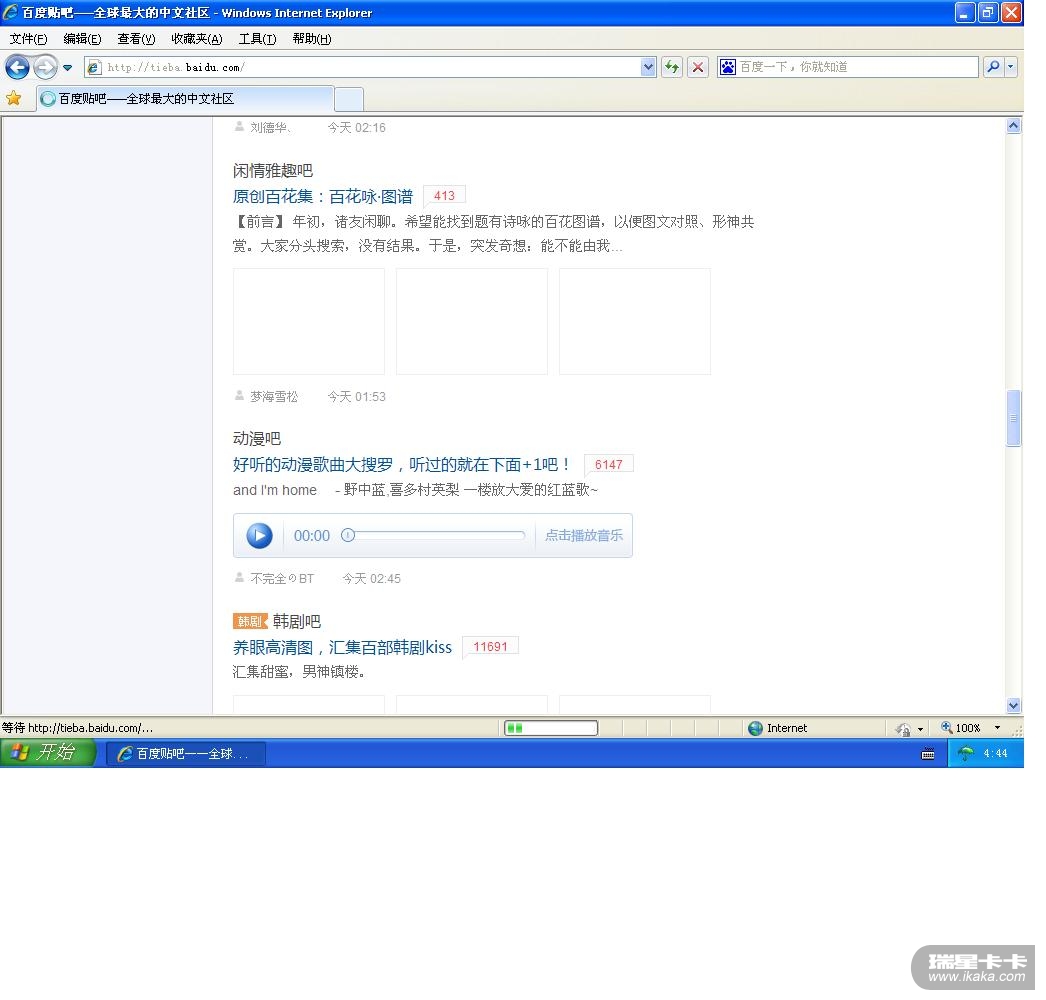Open the status bar security options dropdown

pos(921,729)
